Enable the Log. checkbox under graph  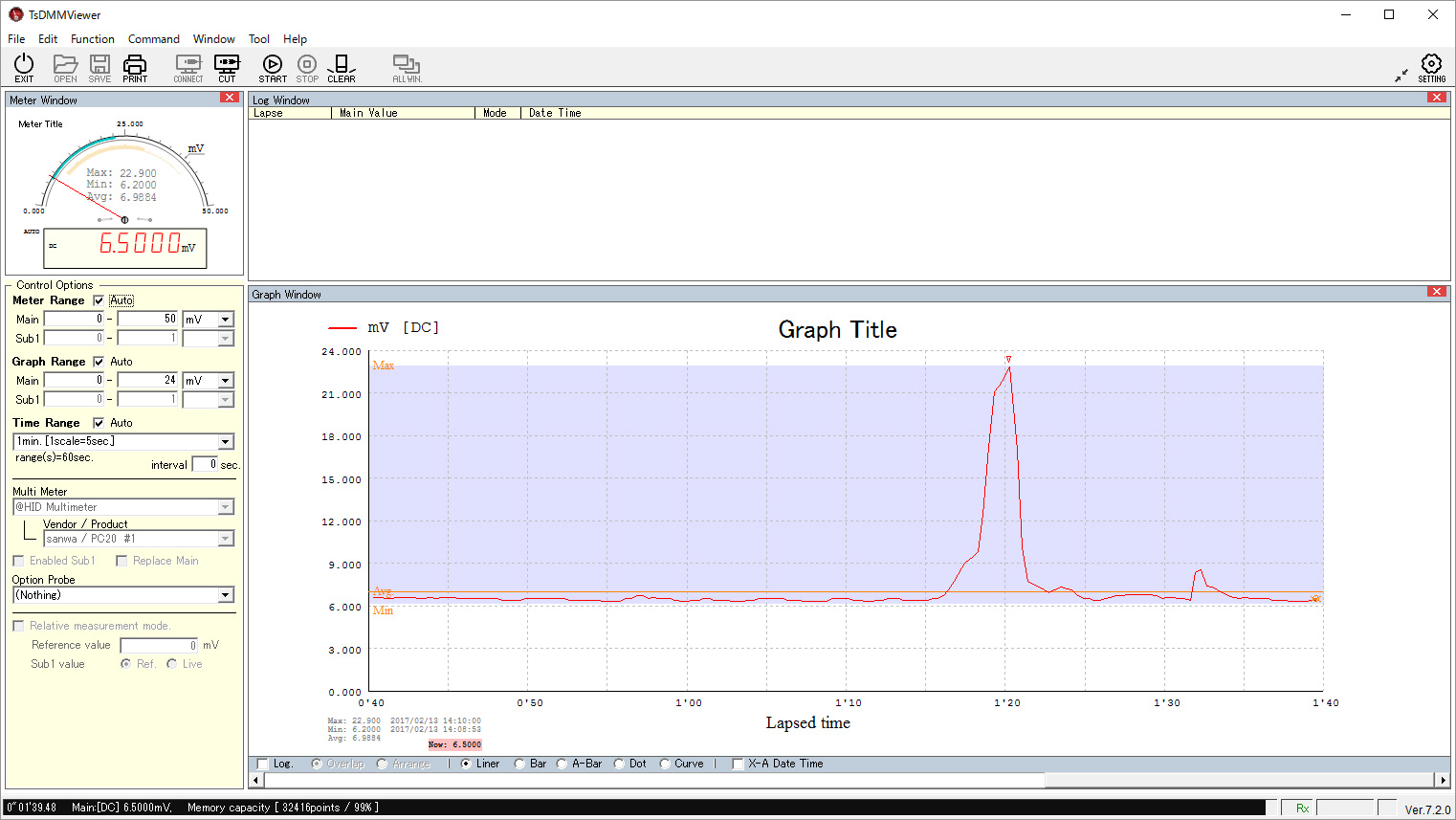click(263, 764)
